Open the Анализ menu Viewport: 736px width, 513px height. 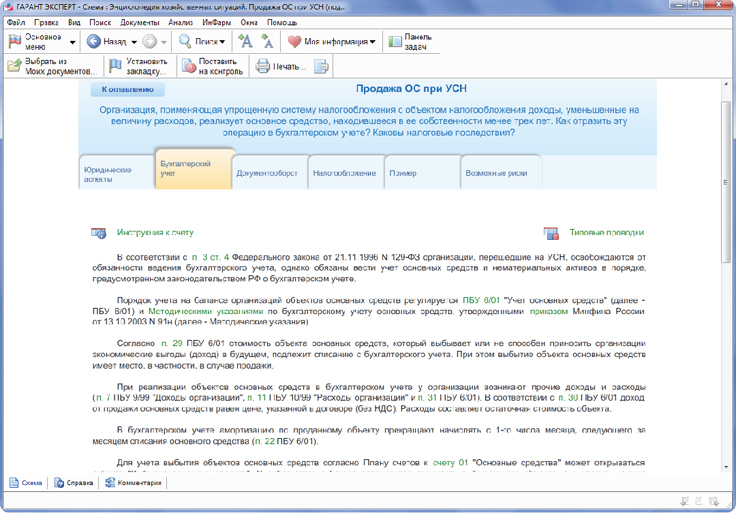(181, 22)
